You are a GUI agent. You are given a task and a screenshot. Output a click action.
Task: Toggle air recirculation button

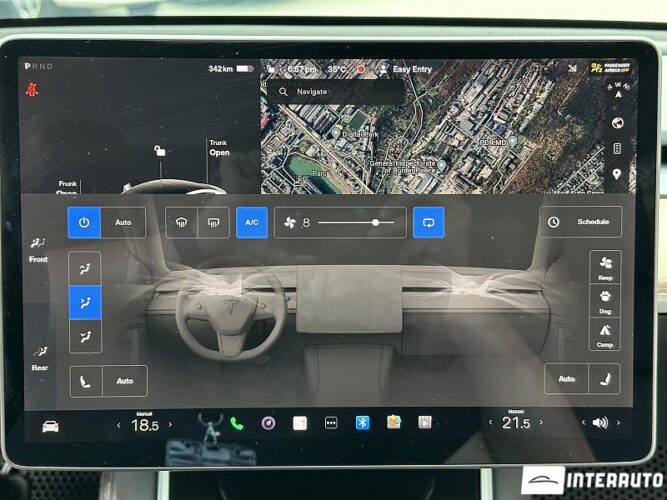(429, 223)
